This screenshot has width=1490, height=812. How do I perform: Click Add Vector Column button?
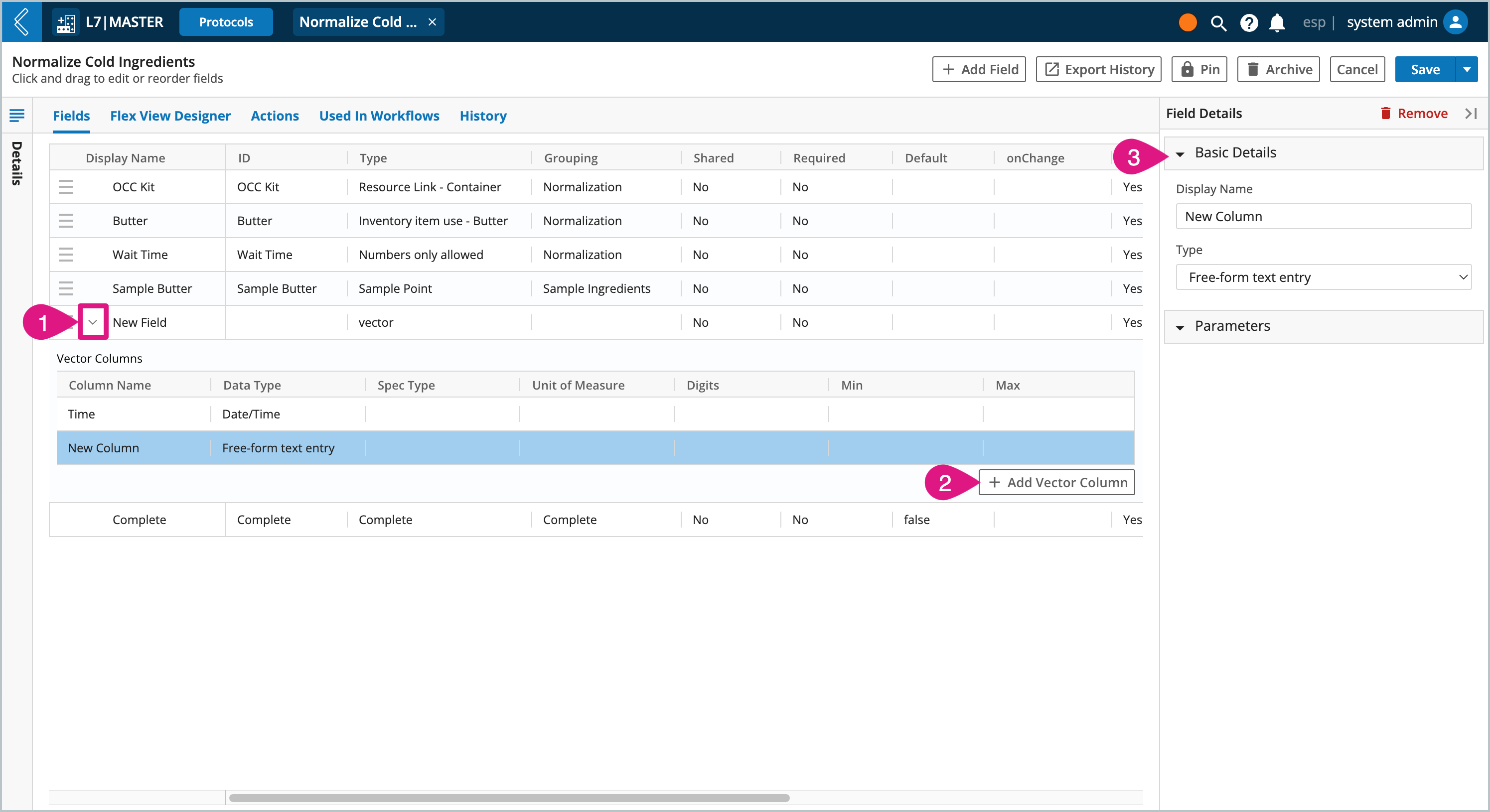pyautogui.click(x=1056, y=482)
